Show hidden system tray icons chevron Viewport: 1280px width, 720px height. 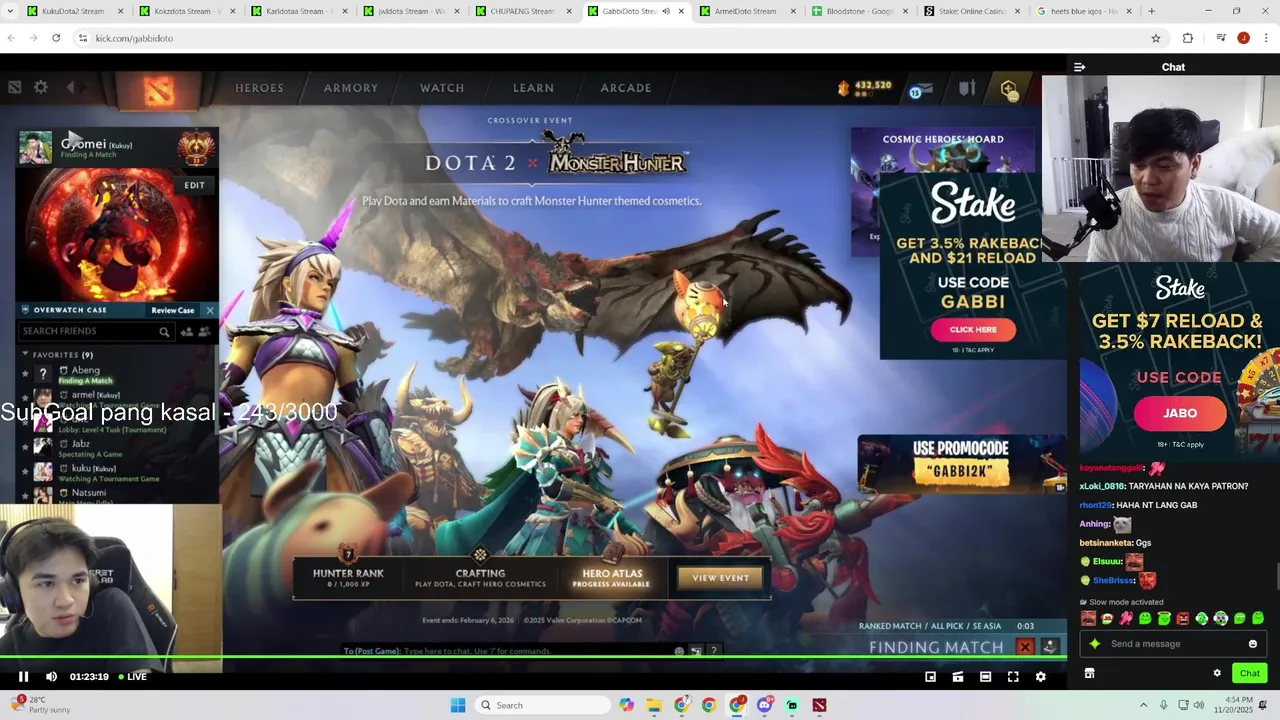click(1143, 705)
